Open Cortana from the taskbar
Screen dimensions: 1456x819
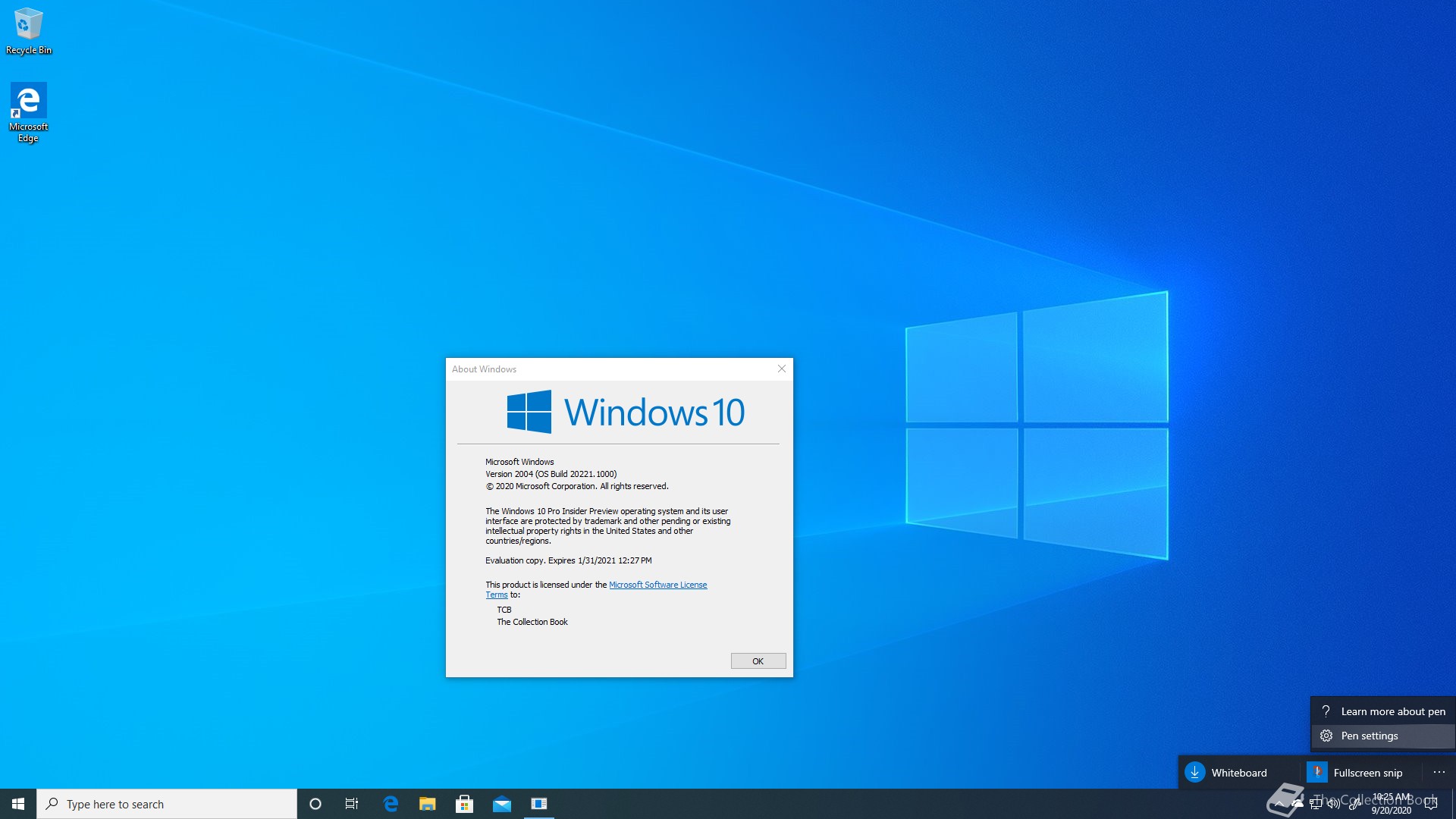pos(315,804)
